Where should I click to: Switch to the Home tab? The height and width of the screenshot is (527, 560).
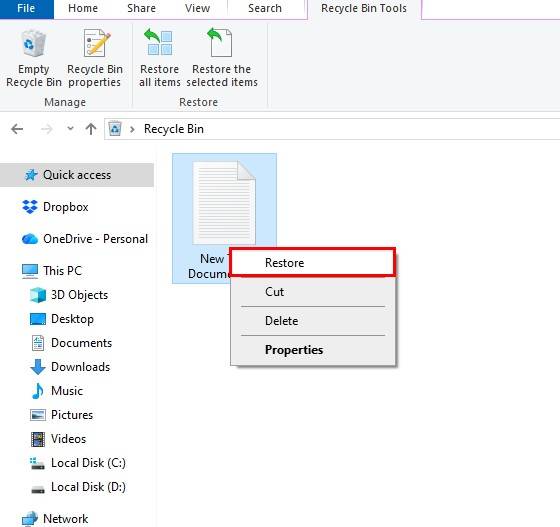click(x=83, y=9)
